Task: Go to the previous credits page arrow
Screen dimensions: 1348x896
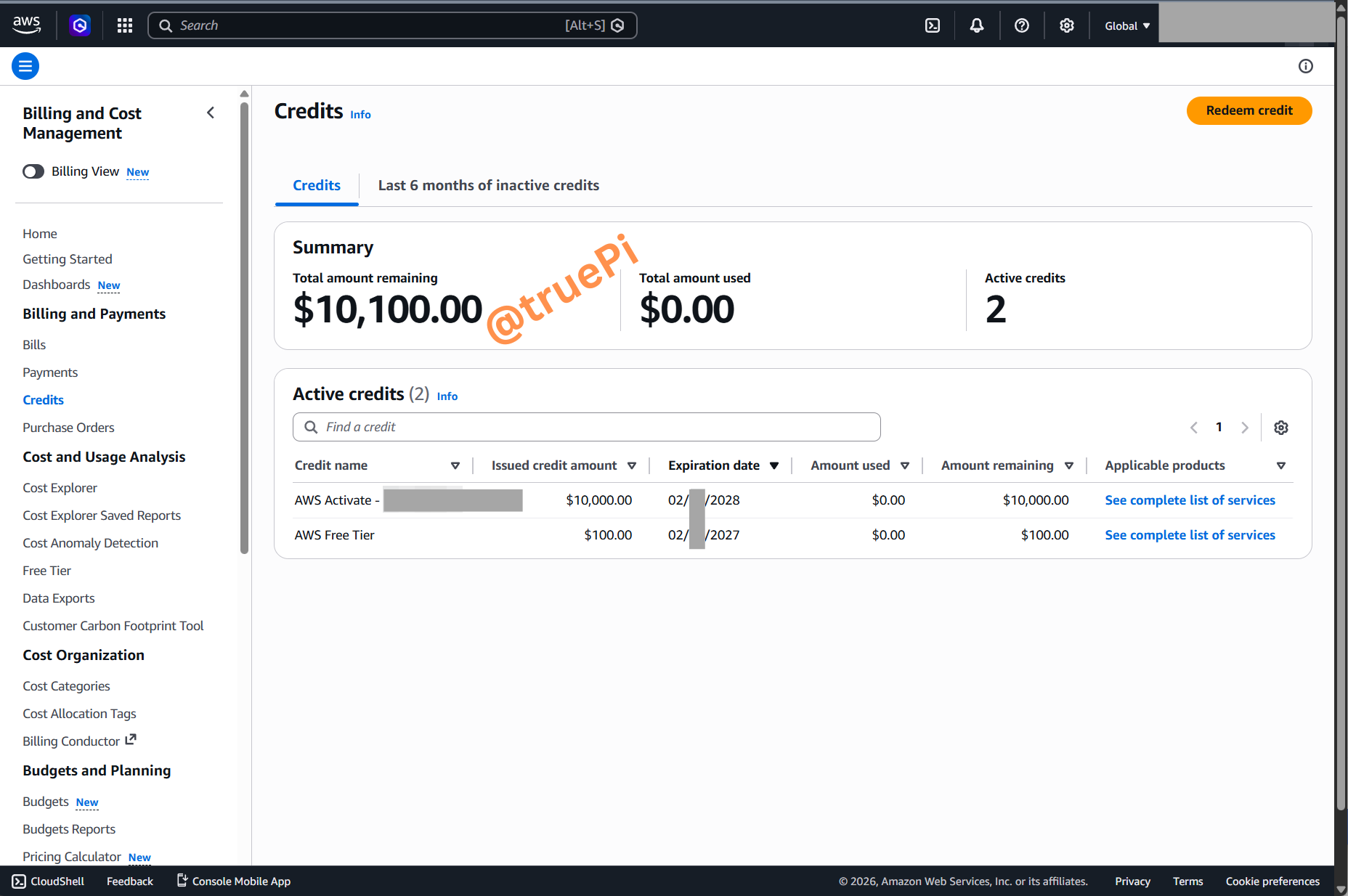Action: click(x=1194, y=428)
